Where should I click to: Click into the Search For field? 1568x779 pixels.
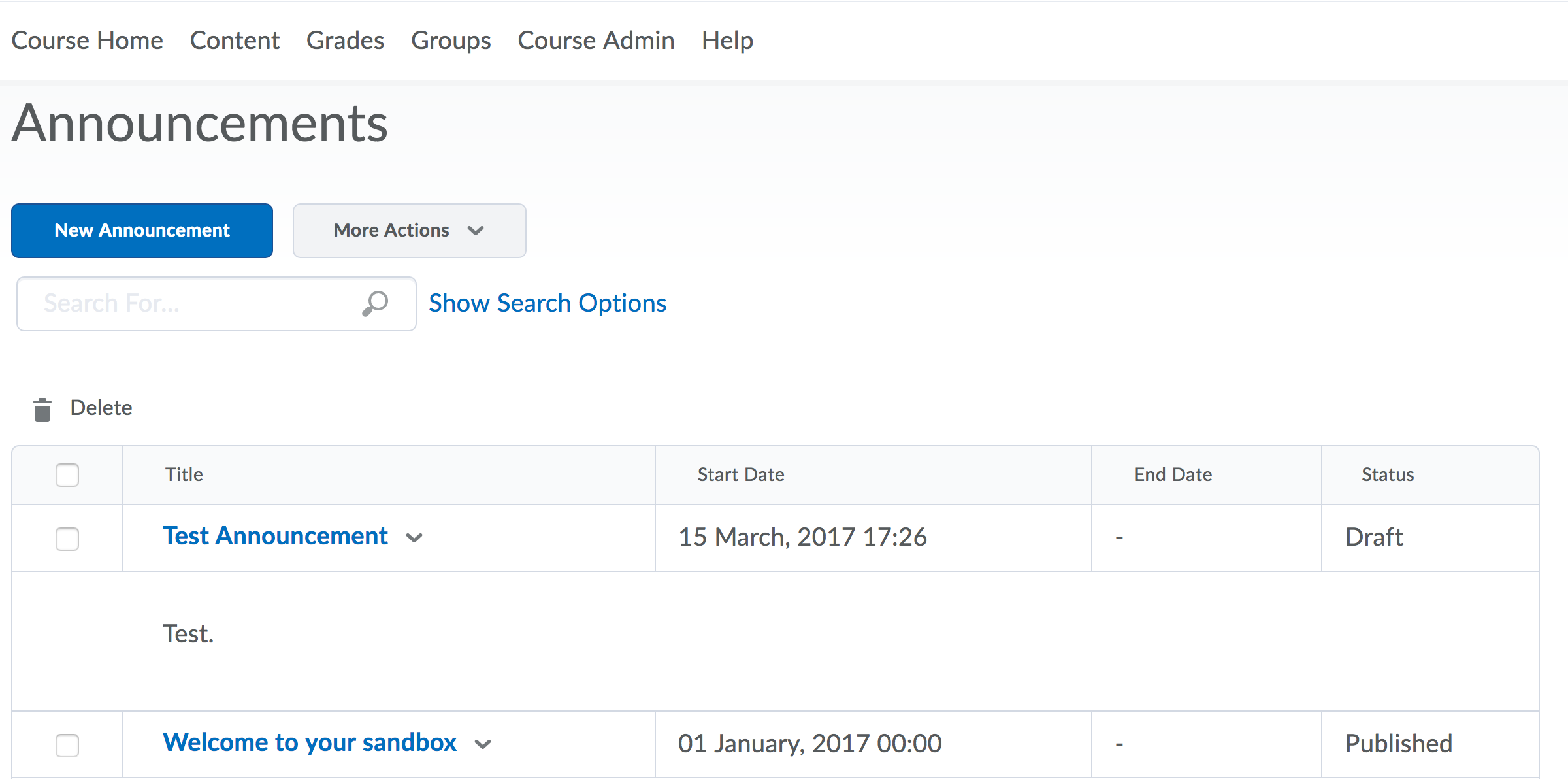point(189,304)
